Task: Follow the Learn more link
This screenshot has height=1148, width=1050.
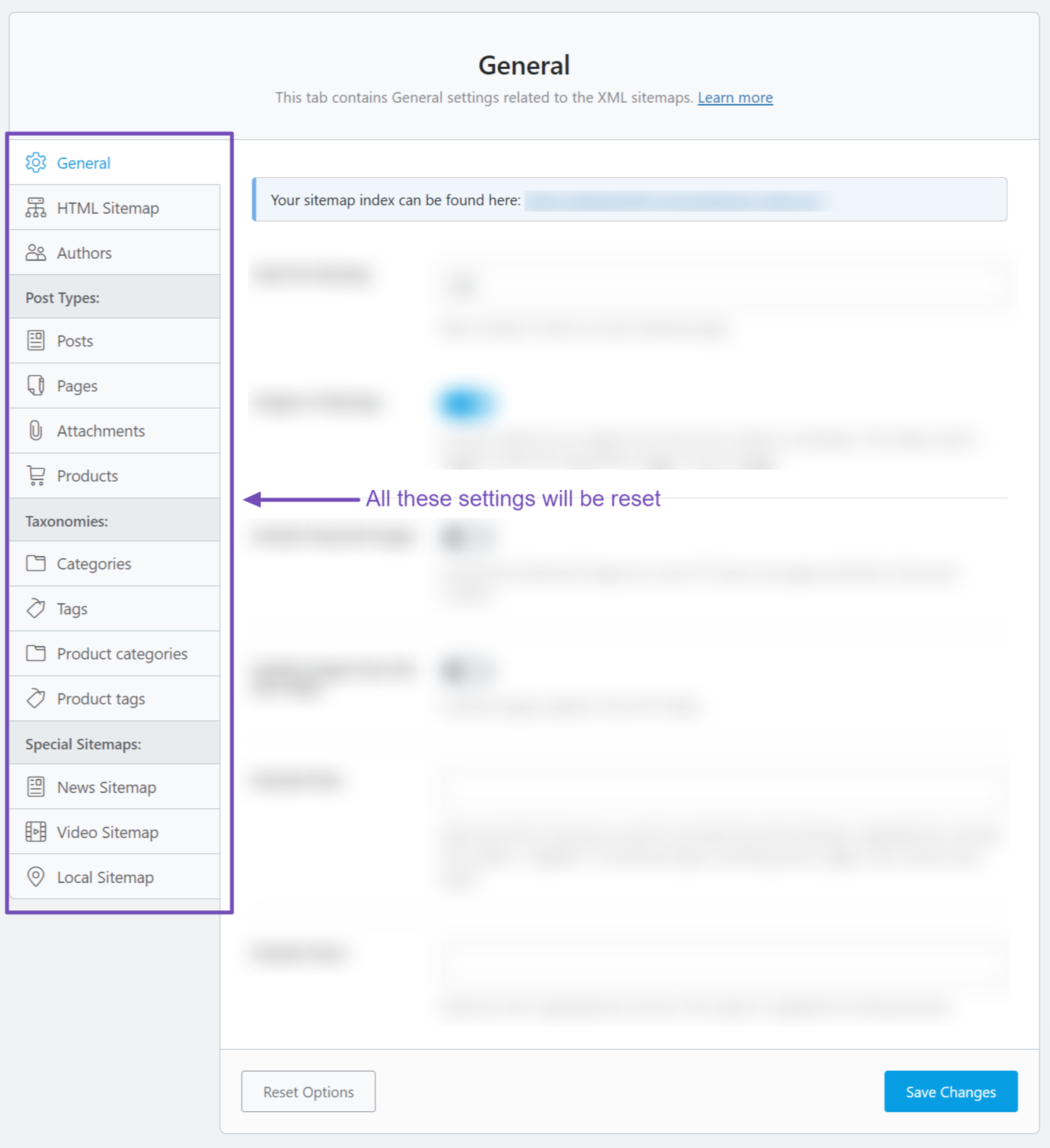Action: [735, 98]
